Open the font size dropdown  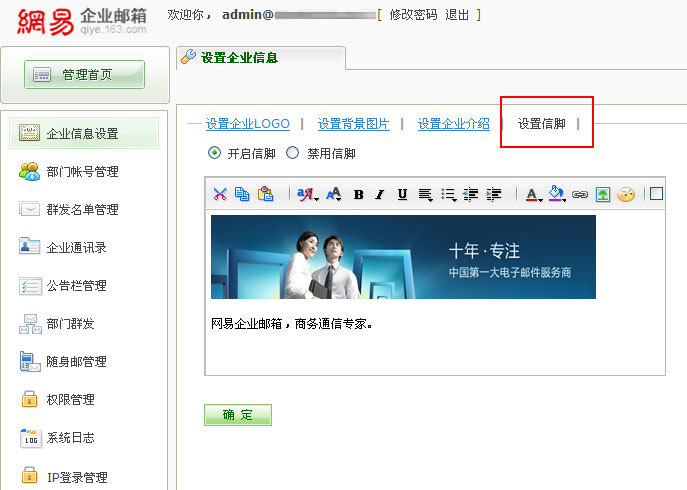[x=334, y=194]
